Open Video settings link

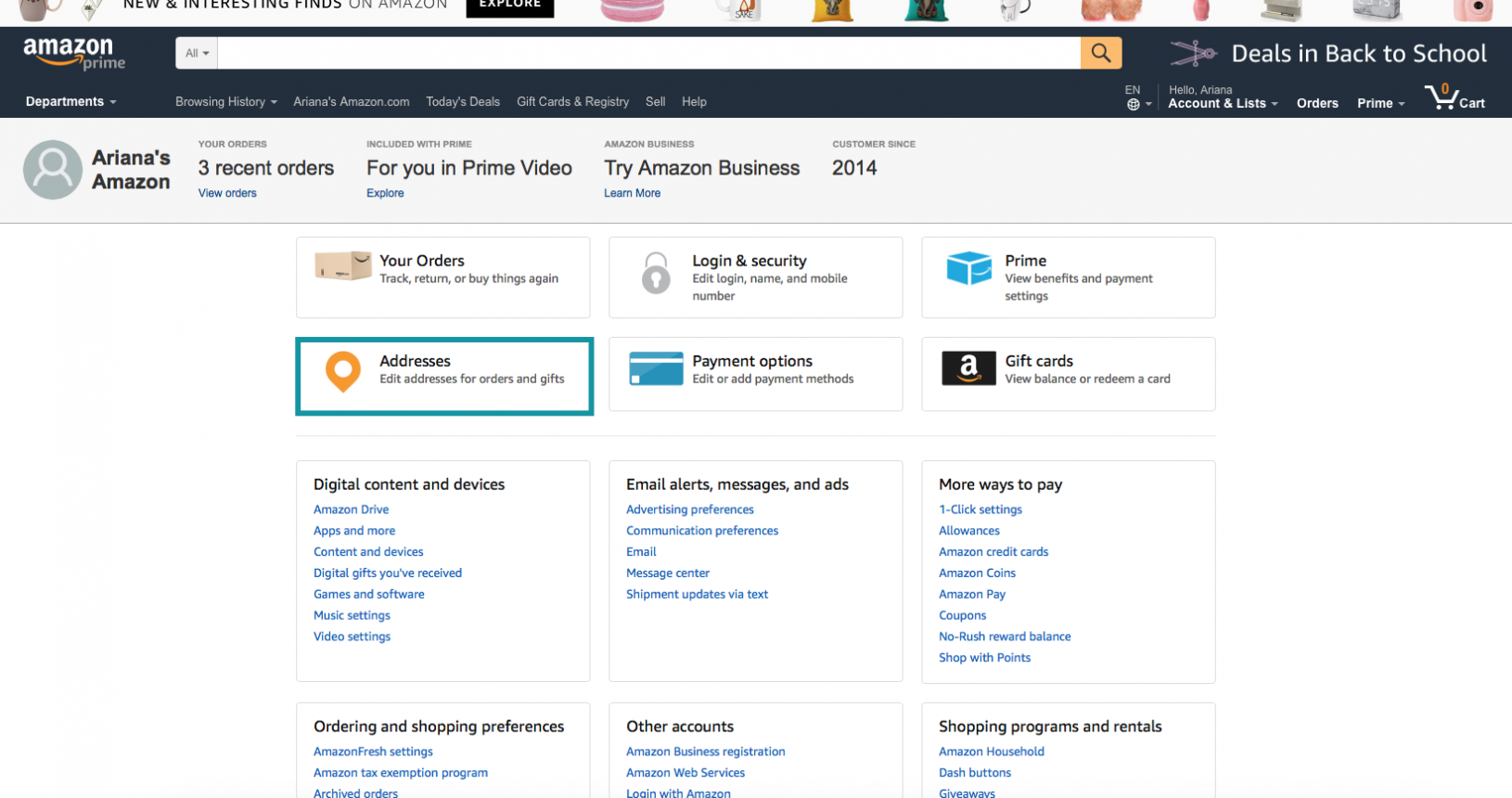click(352, 637)
